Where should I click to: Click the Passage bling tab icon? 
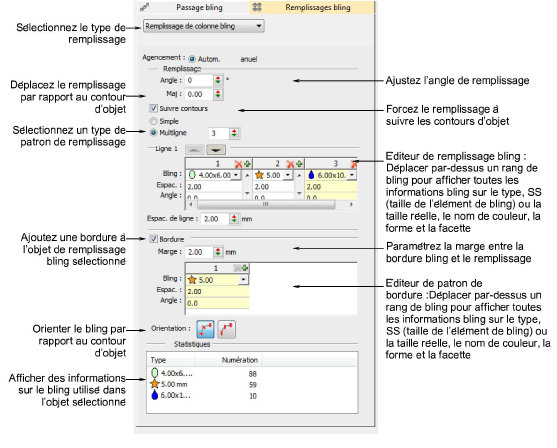pyautogui.click(x=145, y=7)
